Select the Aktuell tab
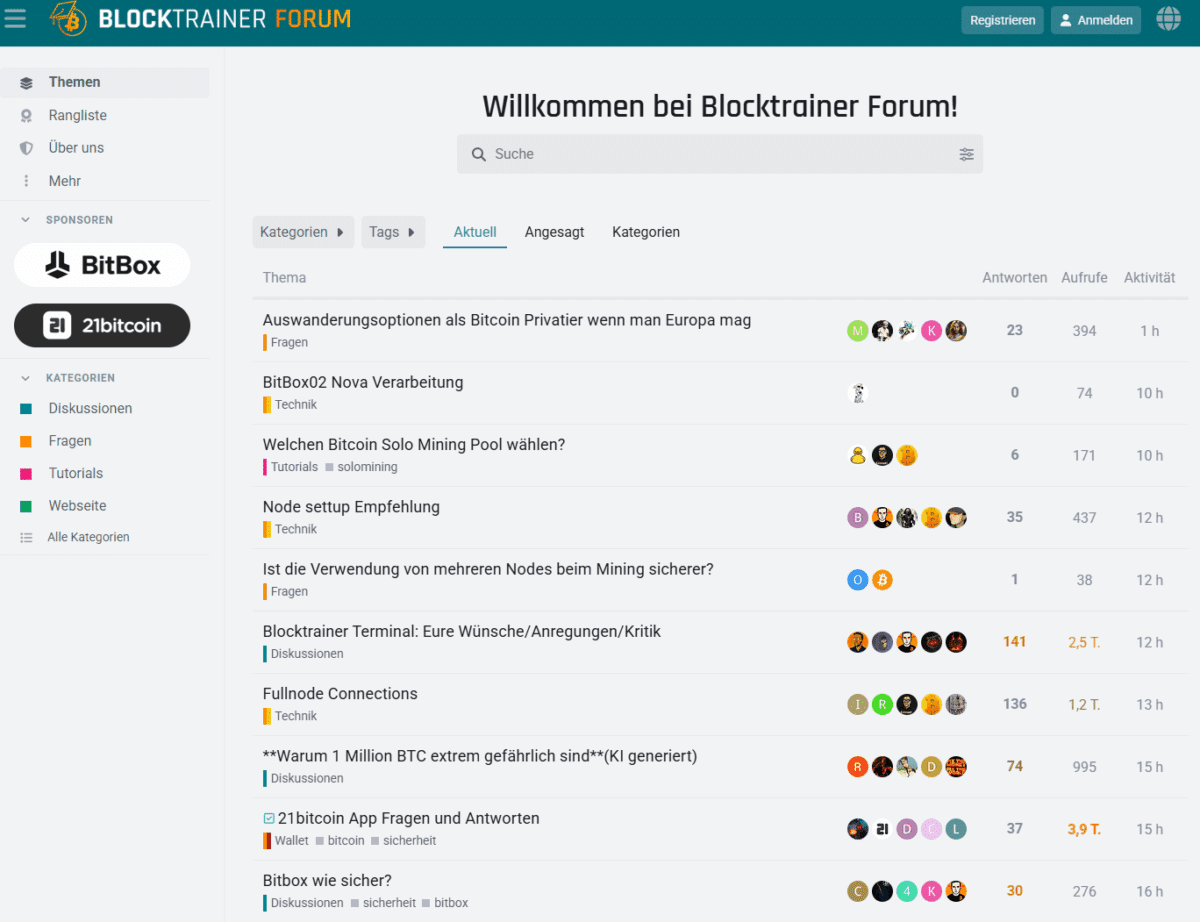Screen dimensions: 1200x922 (474, 231)
